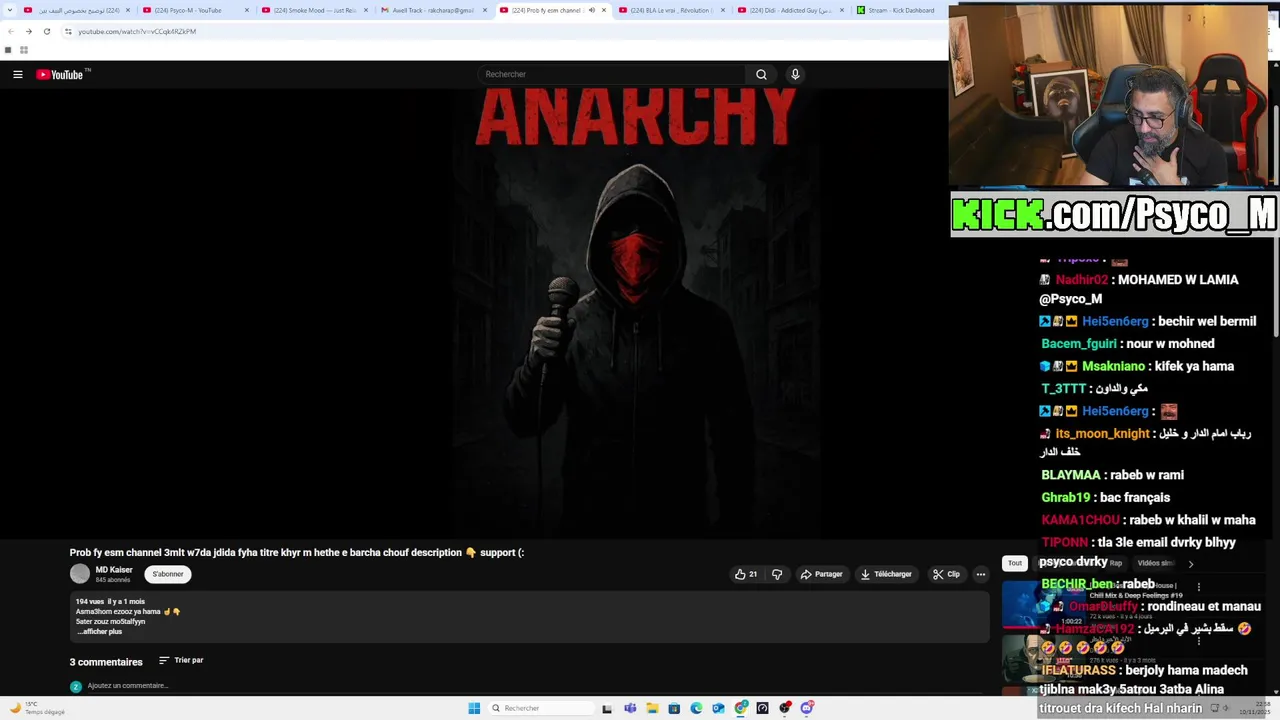Open Microsoft Teams from taskbar

[x=630, y=708]
